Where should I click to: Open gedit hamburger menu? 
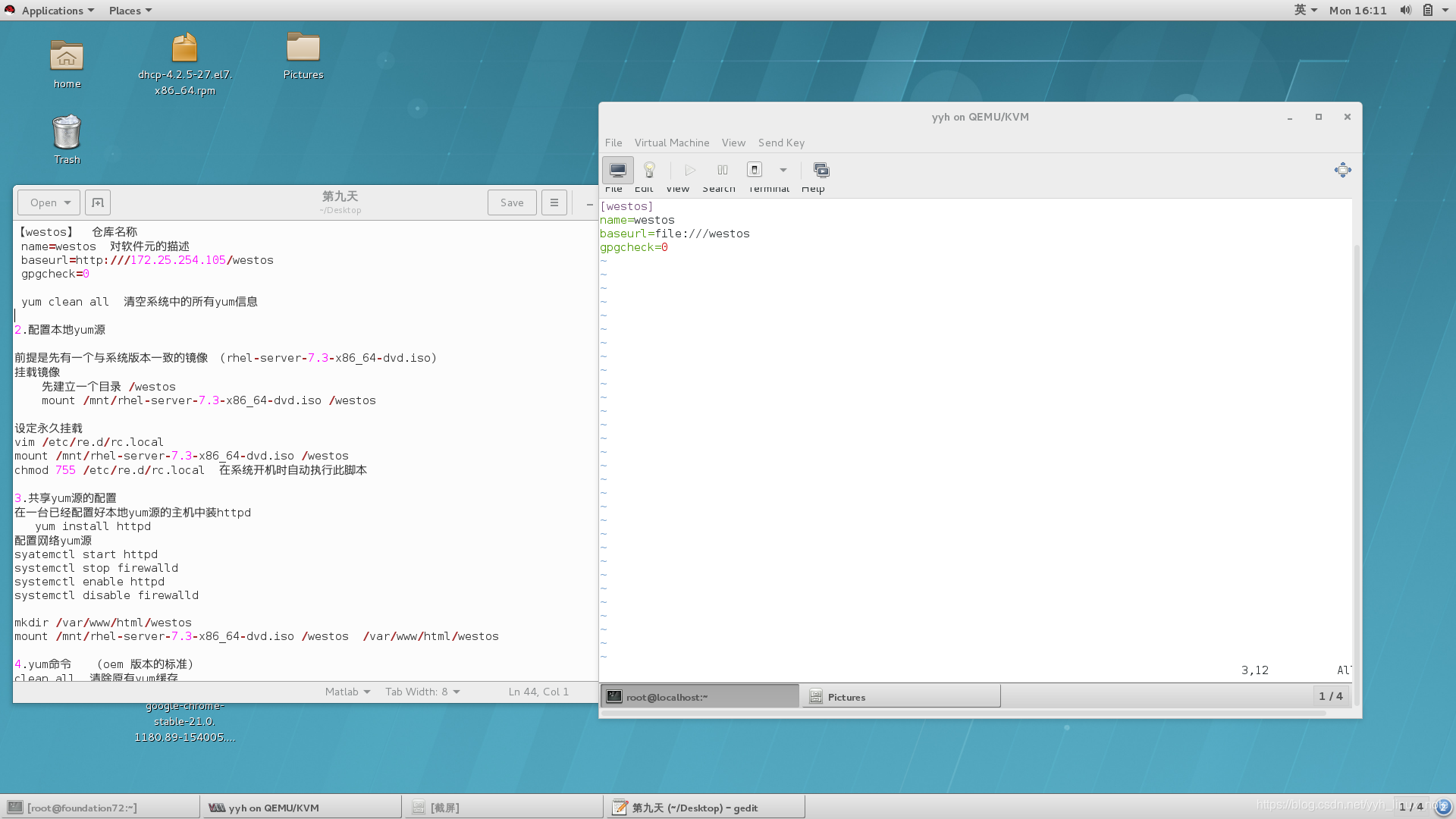click(554, 202)
